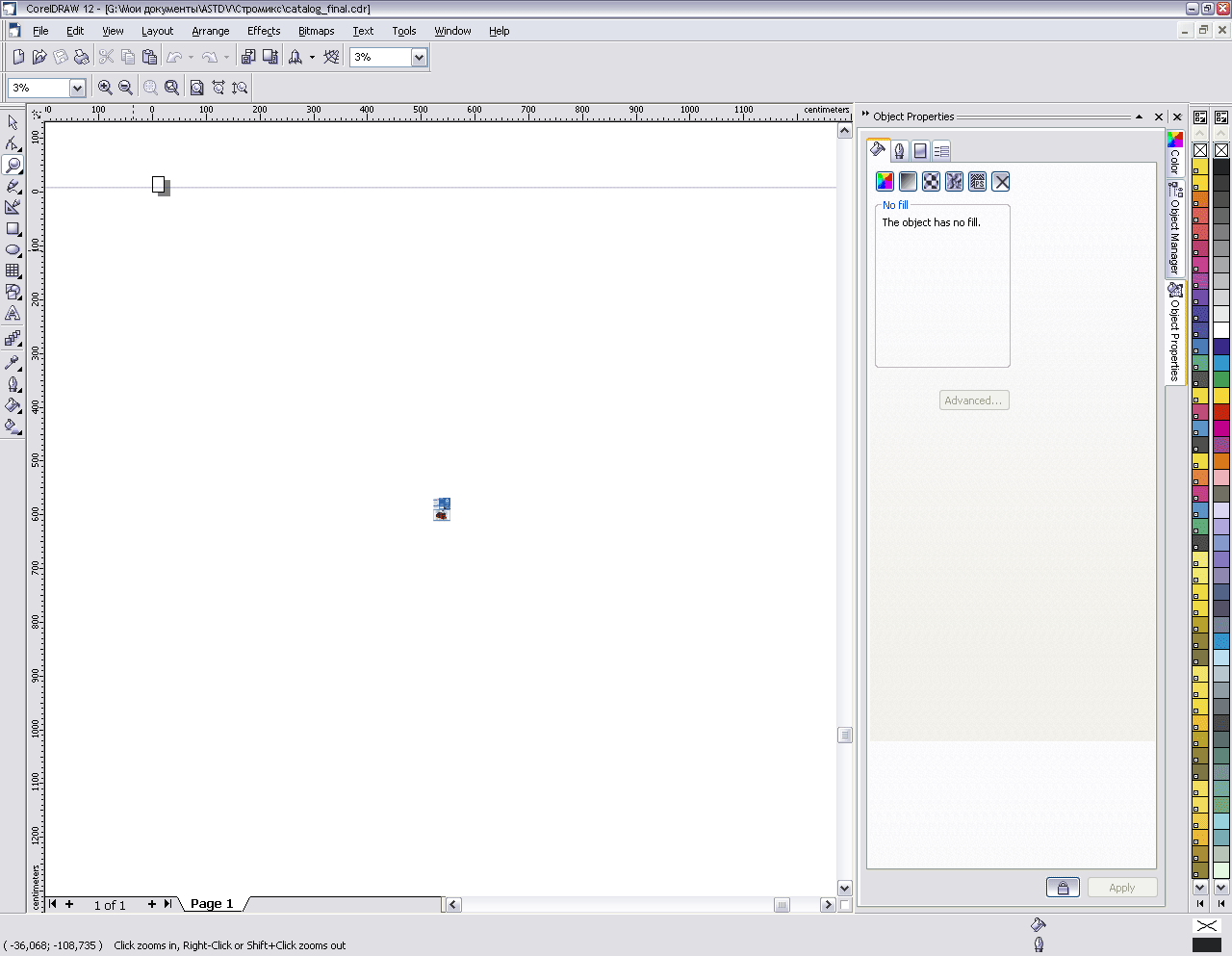Add a page with the plus button after the page counter
1232x956 pixels.
152,904
